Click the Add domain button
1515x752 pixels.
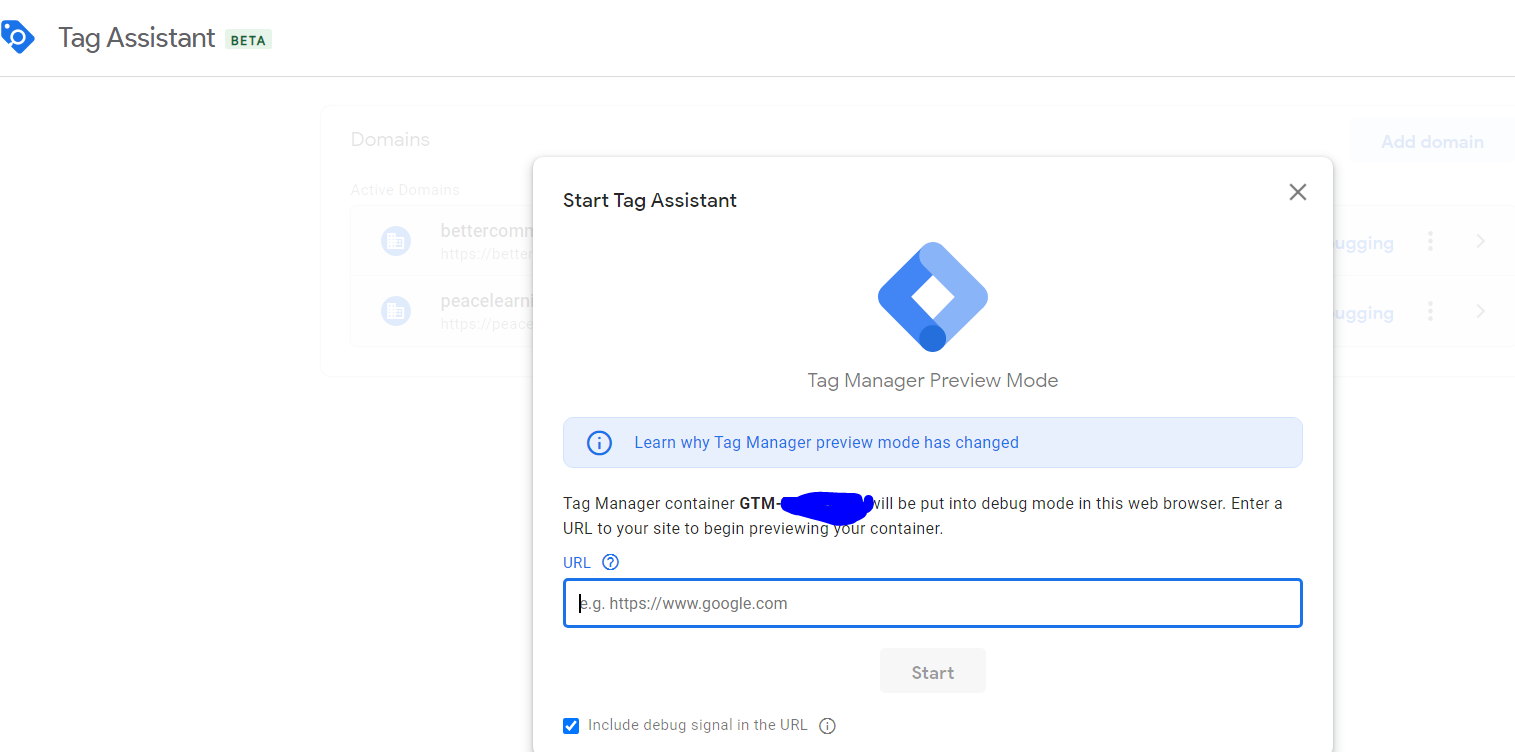(x=1432, y=142)
